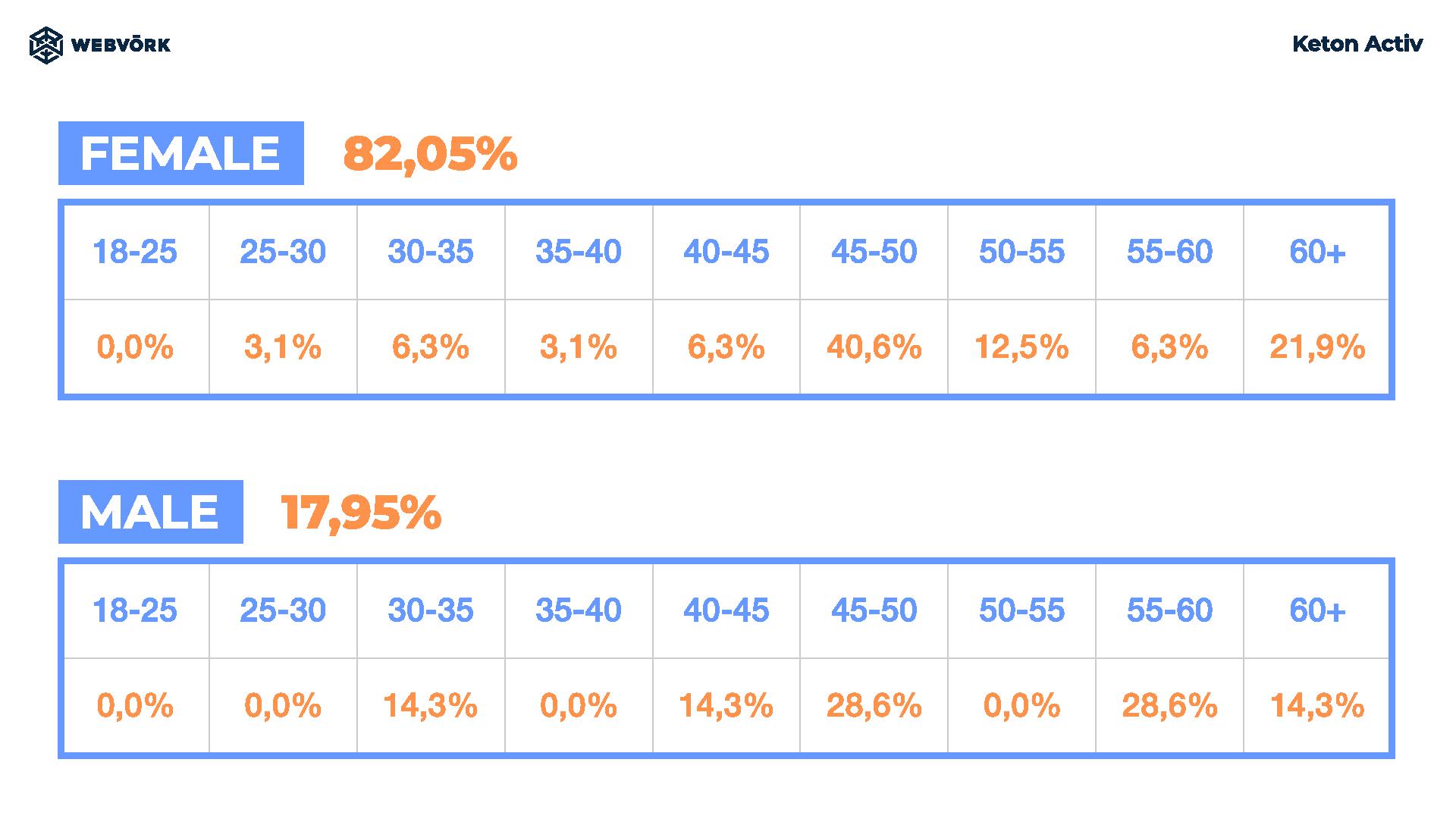Select male 18-25 value 0,0%
The width and height of the screenshot is (1456, 819).
[135, 706]
